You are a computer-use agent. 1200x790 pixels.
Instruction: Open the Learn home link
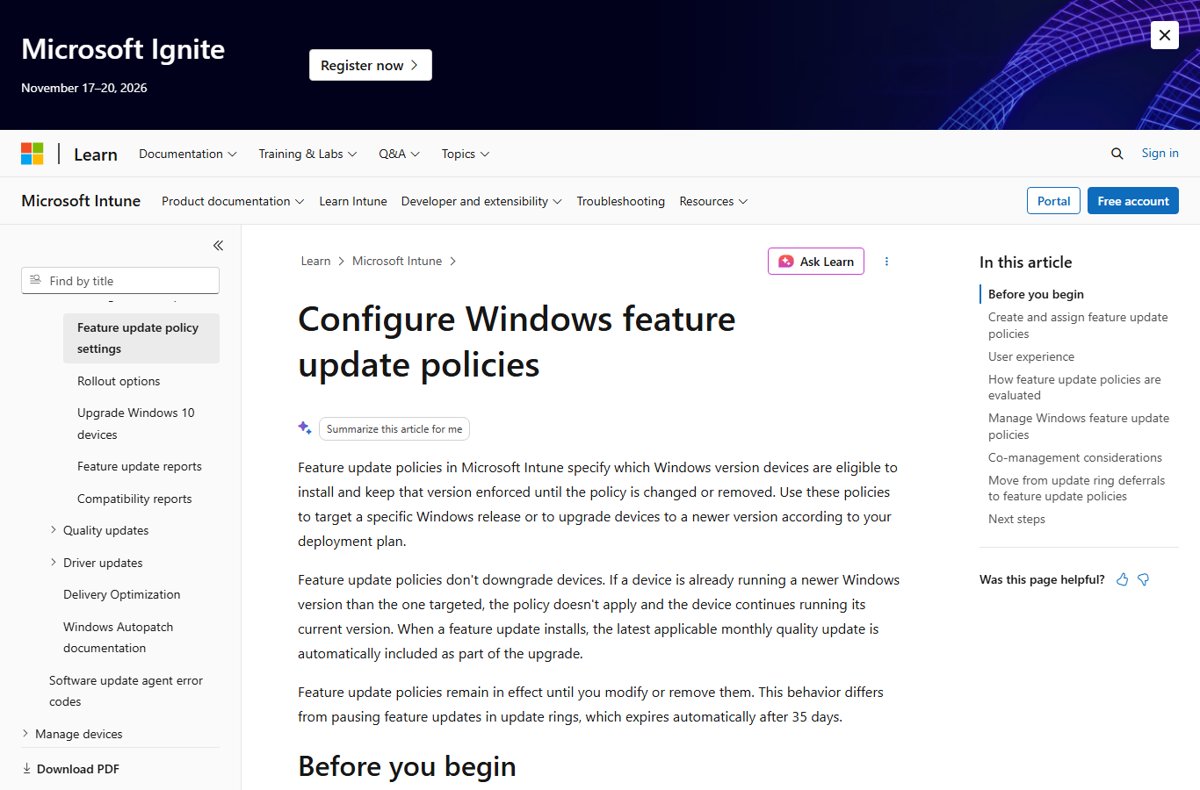tap(96, 154)
